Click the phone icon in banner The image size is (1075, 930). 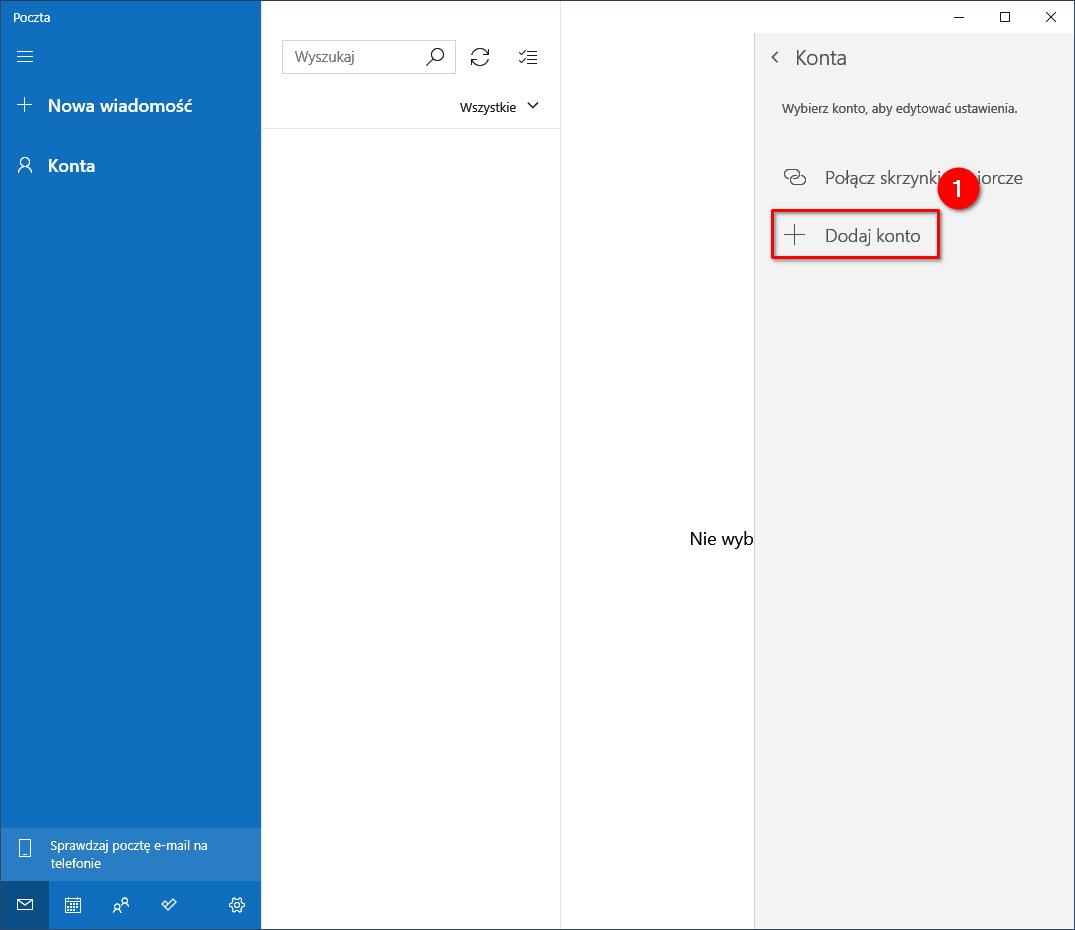25,848
